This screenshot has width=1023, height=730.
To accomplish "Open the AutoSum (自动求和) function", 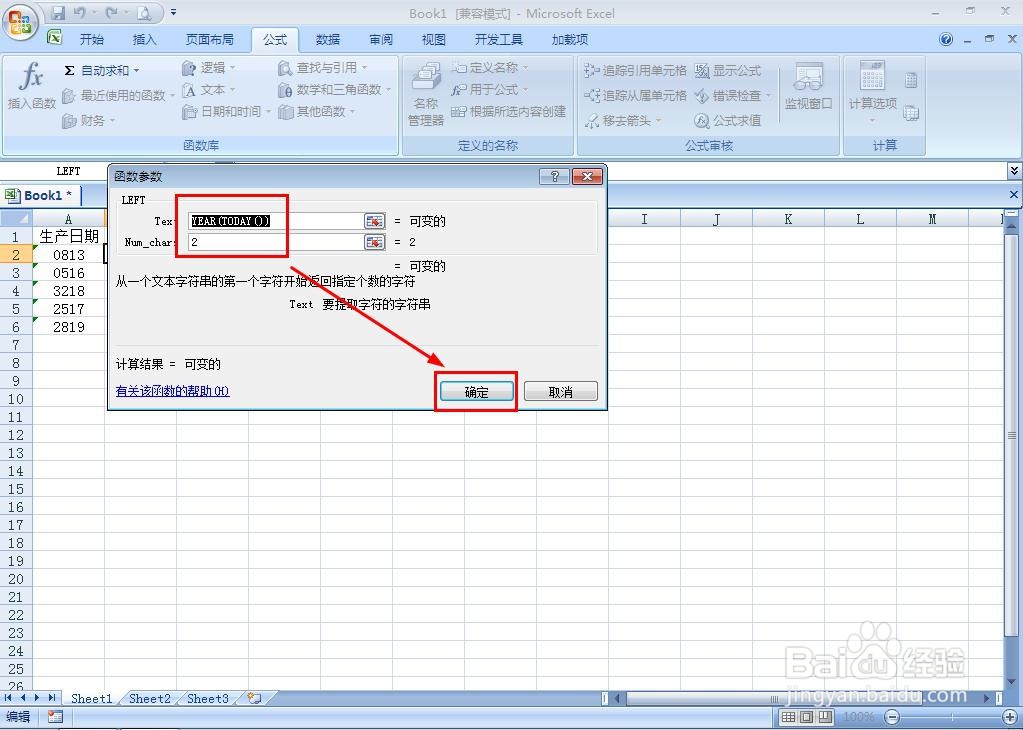I will pos(101,70).
